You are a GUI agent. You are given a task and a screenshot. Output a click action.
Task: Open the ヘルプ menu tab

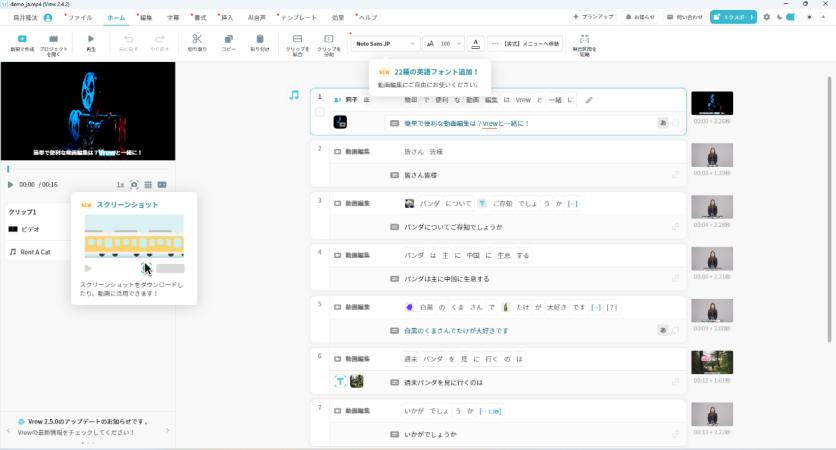[368, 18]
